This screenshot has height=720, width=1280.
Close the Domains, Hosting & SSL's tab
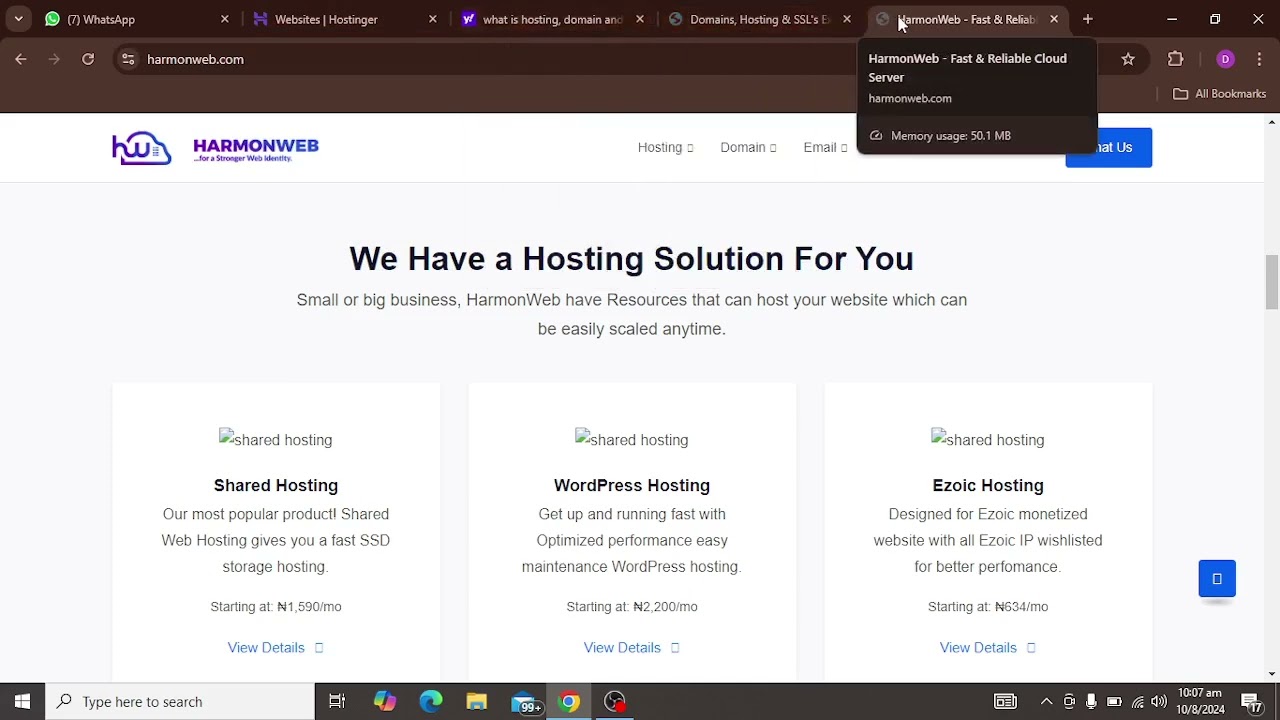point(847,19)
